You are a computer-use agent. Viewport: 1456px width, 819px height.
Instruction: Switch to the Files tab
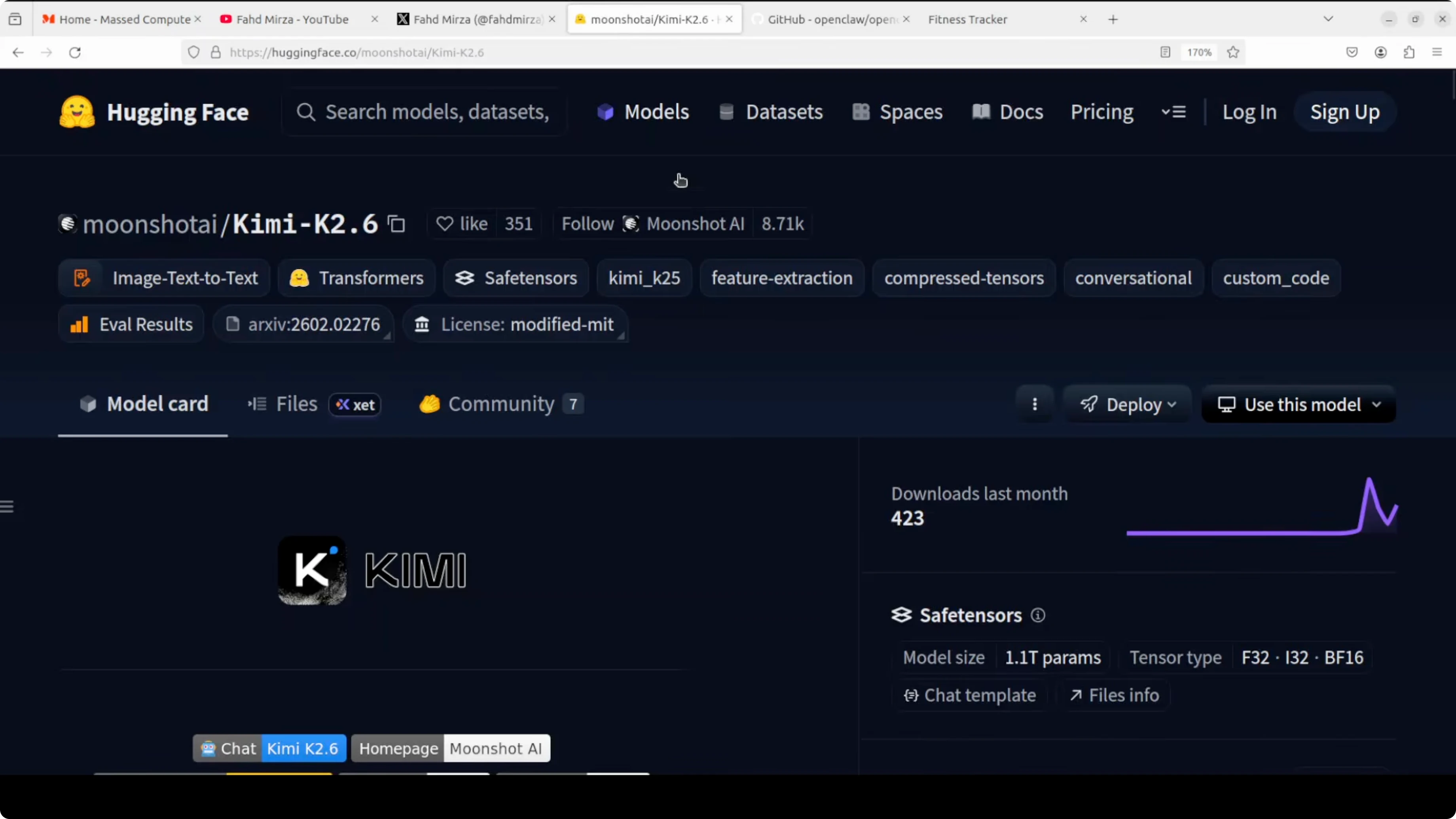[296, 404]
